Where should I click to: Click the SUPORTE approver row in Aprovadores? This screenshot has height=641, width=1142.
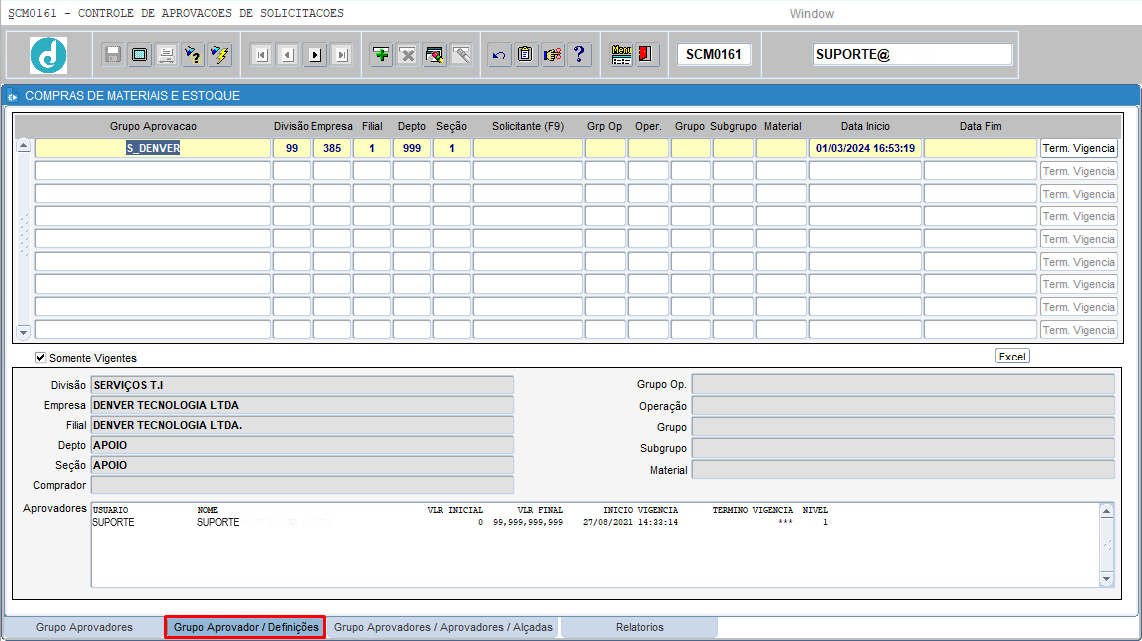460,522
